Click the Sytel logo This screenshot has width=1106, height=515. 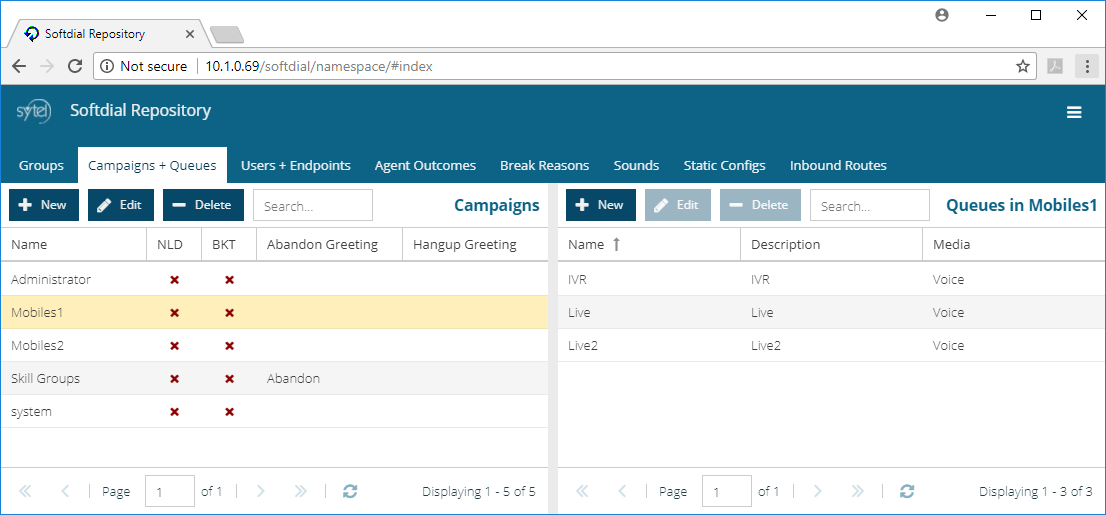point(33,111)
